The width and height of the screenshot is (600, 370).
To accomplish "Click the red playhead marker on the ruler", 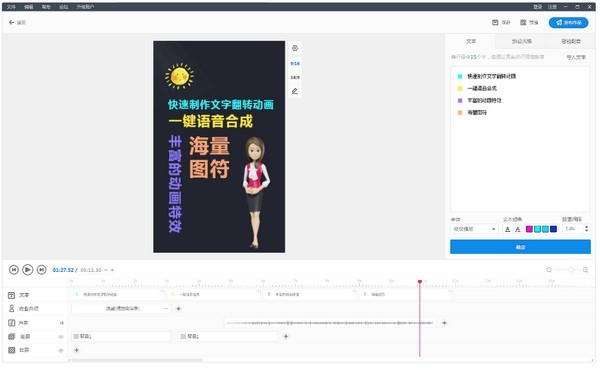I will (420, 282).
